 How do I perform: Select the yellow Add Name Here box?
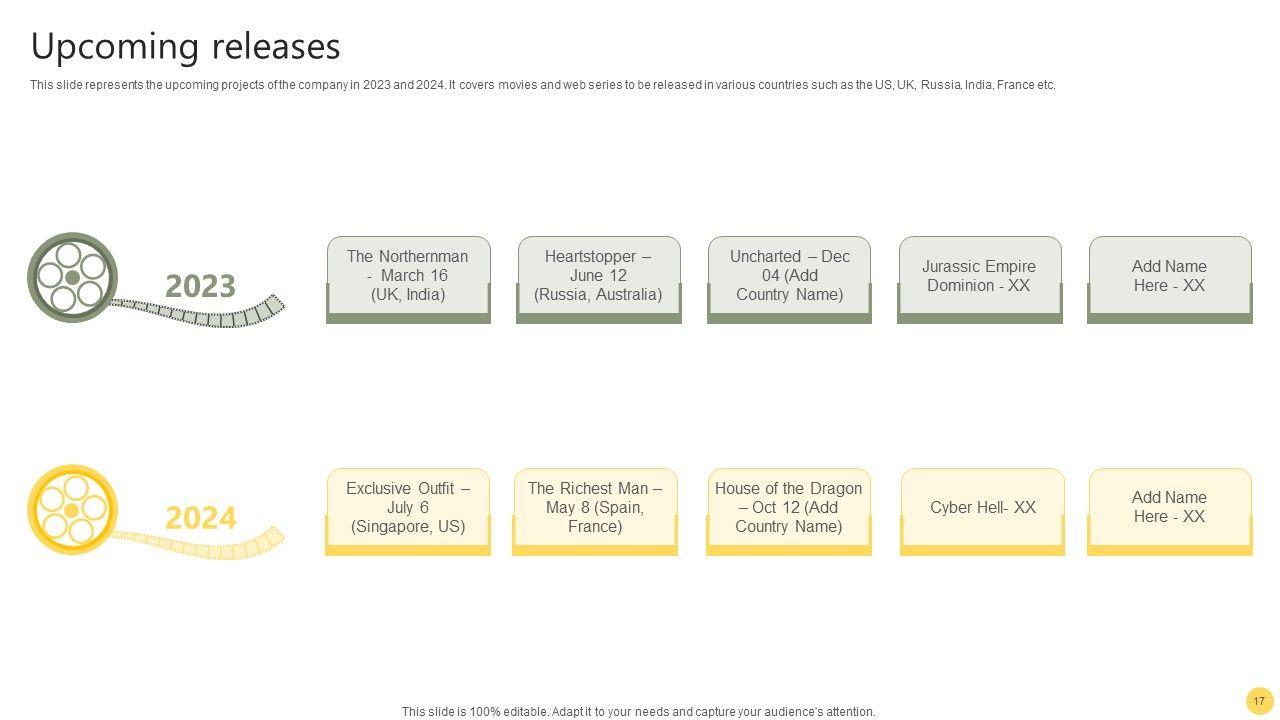point(1169,508)
